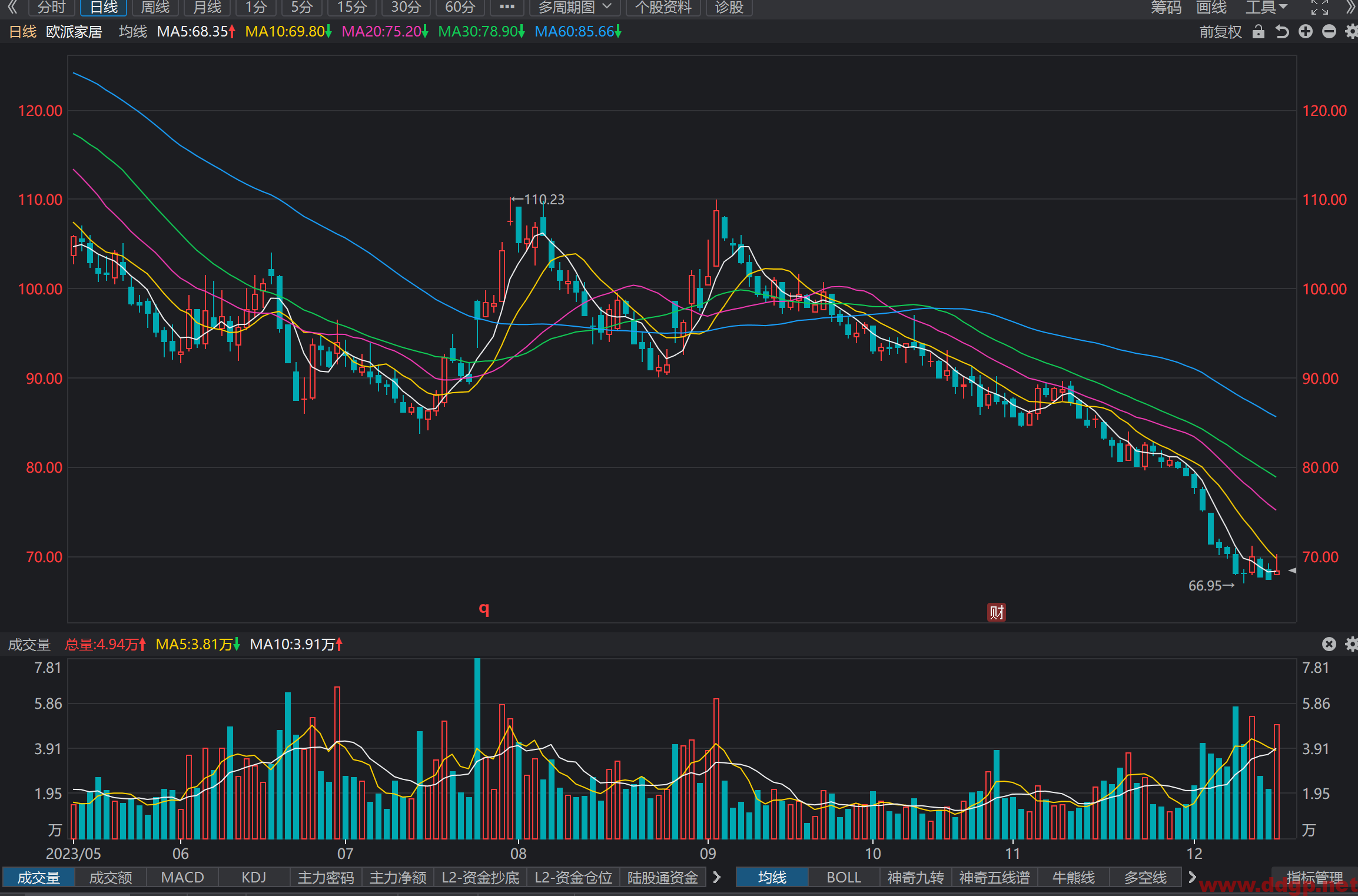Open the 主力密码 indicator
Screen dimensions: 1358x896
pos(326,877)
